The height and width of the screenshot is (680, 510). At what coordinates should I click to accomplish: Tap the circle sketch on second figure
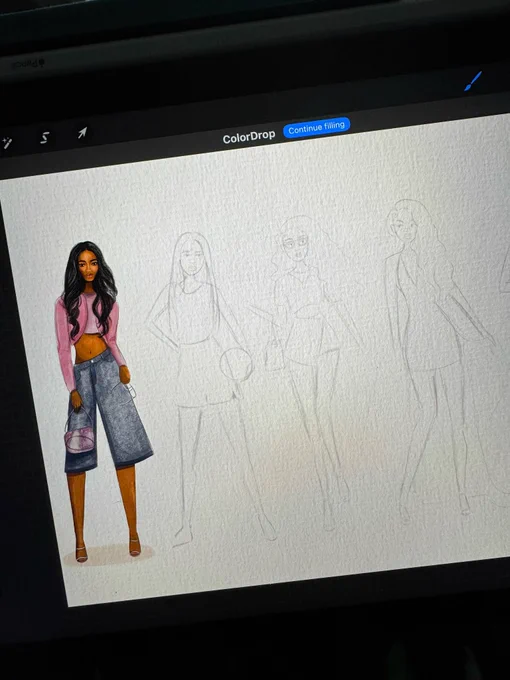tap(236, 366)
